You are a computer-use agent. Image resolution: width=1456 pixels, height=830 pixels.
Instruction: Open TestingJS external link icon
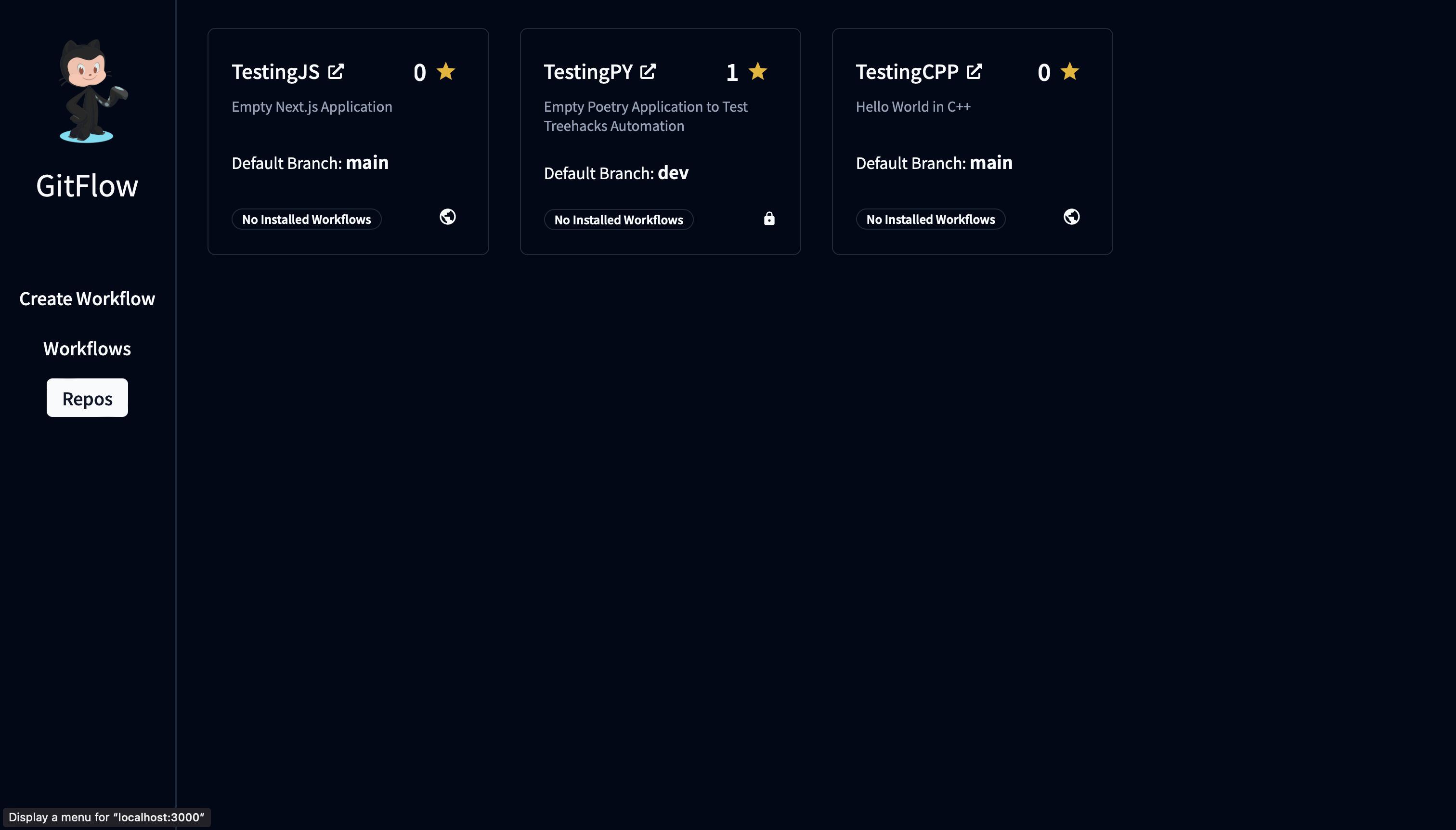[x=336, y=72]
